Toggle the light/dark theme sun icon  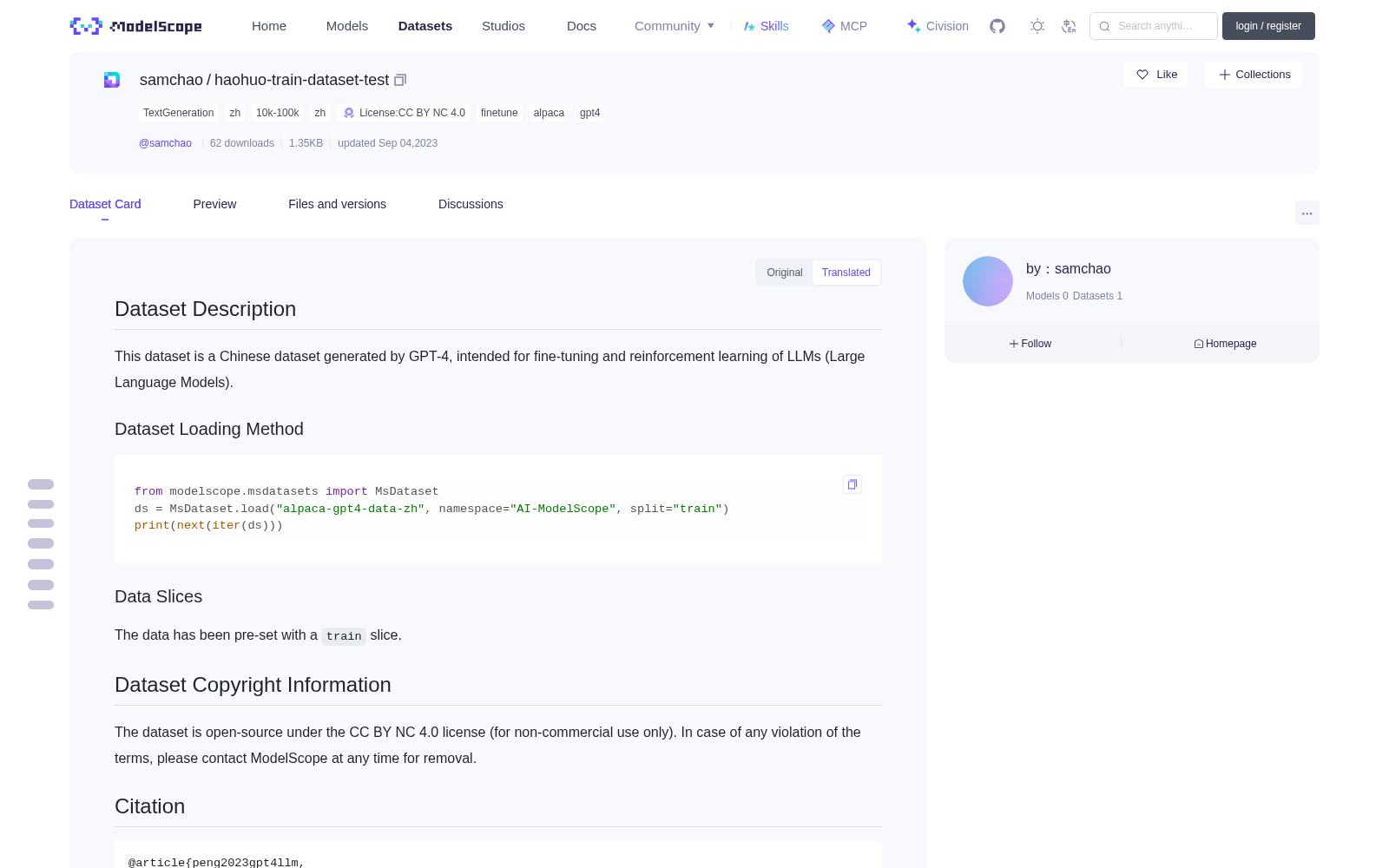[1037, 26]
